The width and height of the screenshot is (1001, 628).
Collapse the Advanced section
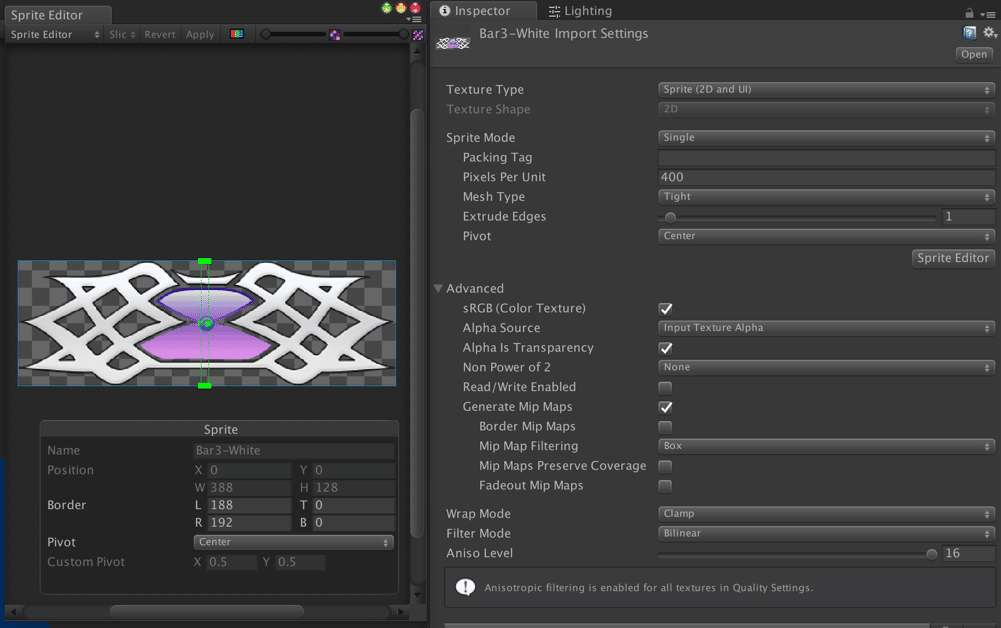(x=438, y=288)
